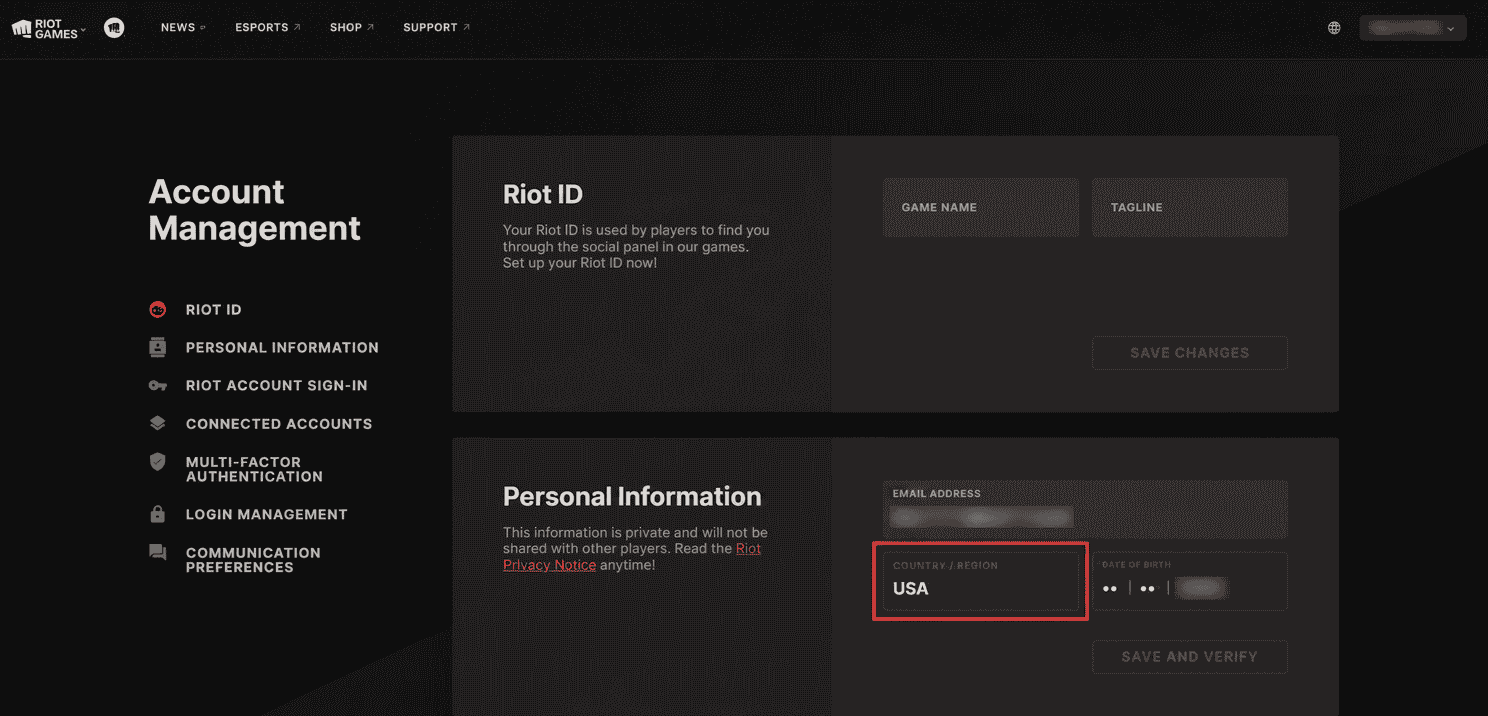Go to Multi-Factor Authentication section
This screenshot has height=716, width=1488.
click(254, 469)
